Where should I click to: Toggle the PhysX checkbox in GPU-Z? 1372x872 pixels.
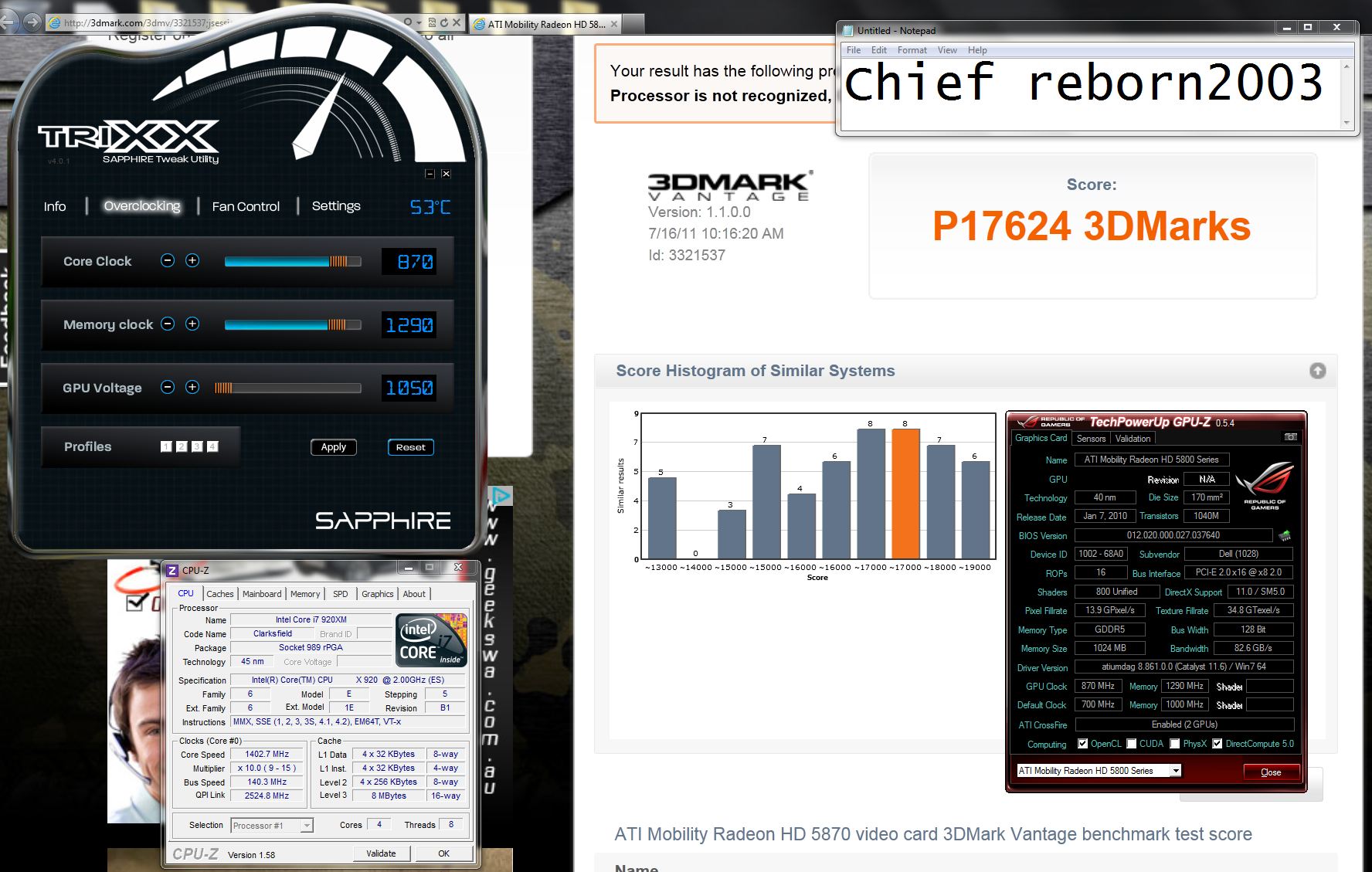1175,744
